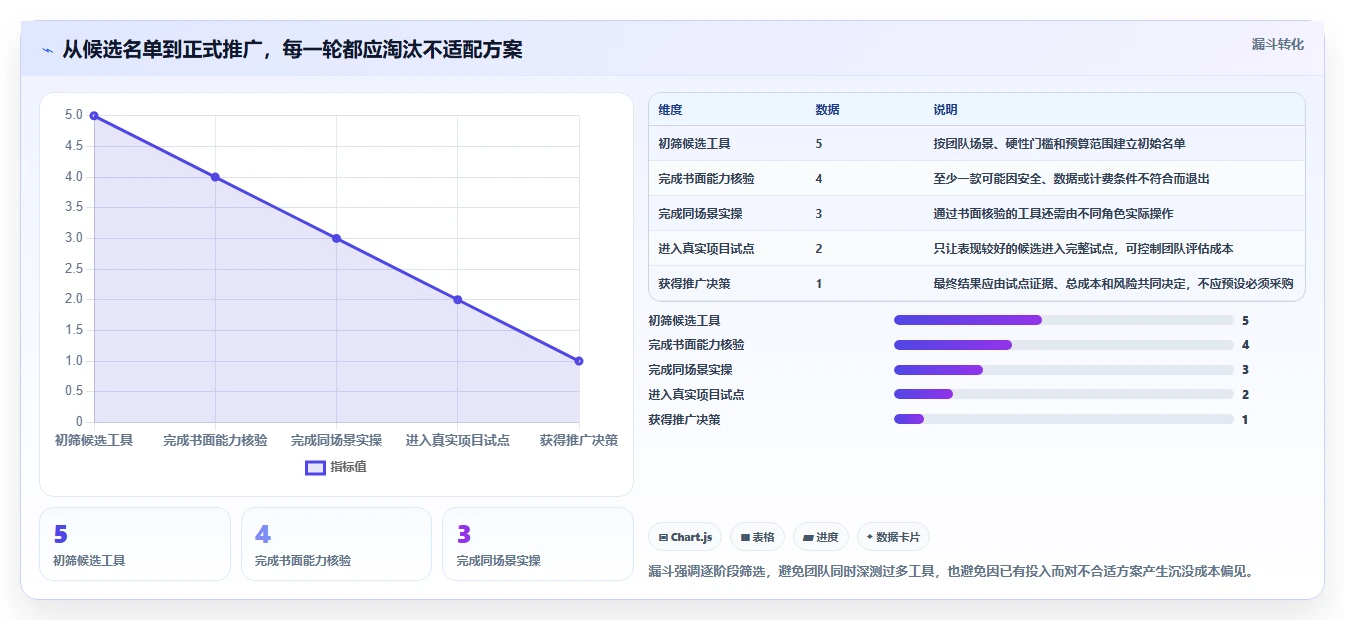Click the 进入真实项目试点 progress bar
Viewport: 1345px width, 620px height.
(x=1064, y=394)
